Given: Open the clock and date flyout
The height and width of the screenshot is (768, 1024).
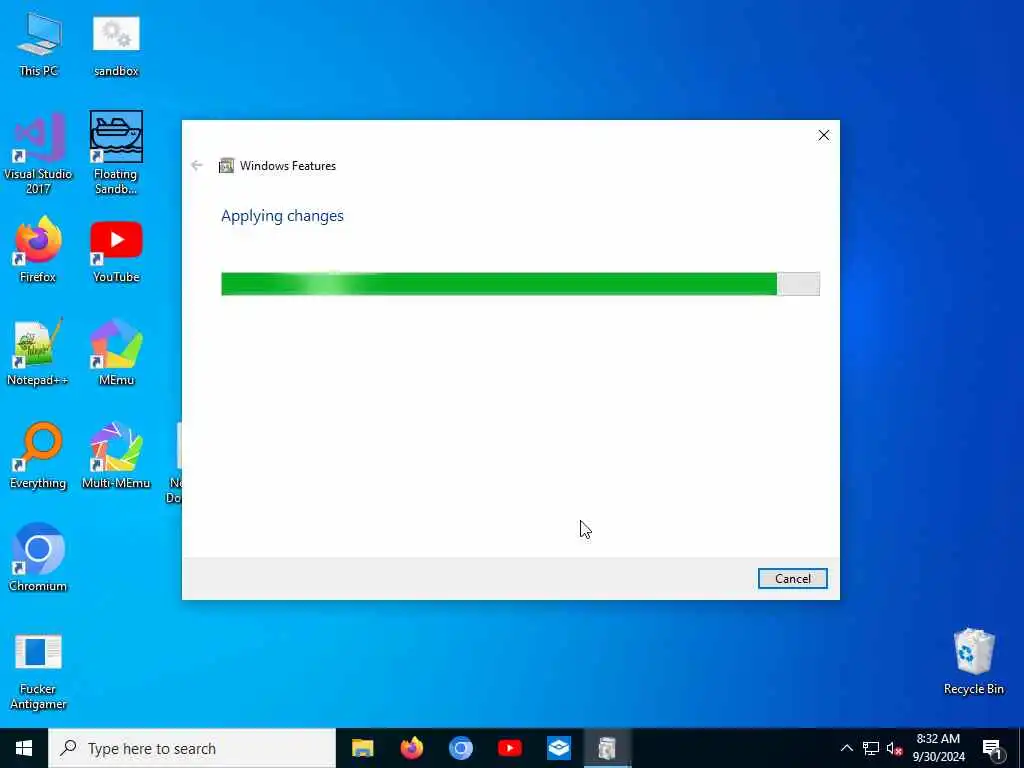Looking at the screenshot, I should click(938, 748).
